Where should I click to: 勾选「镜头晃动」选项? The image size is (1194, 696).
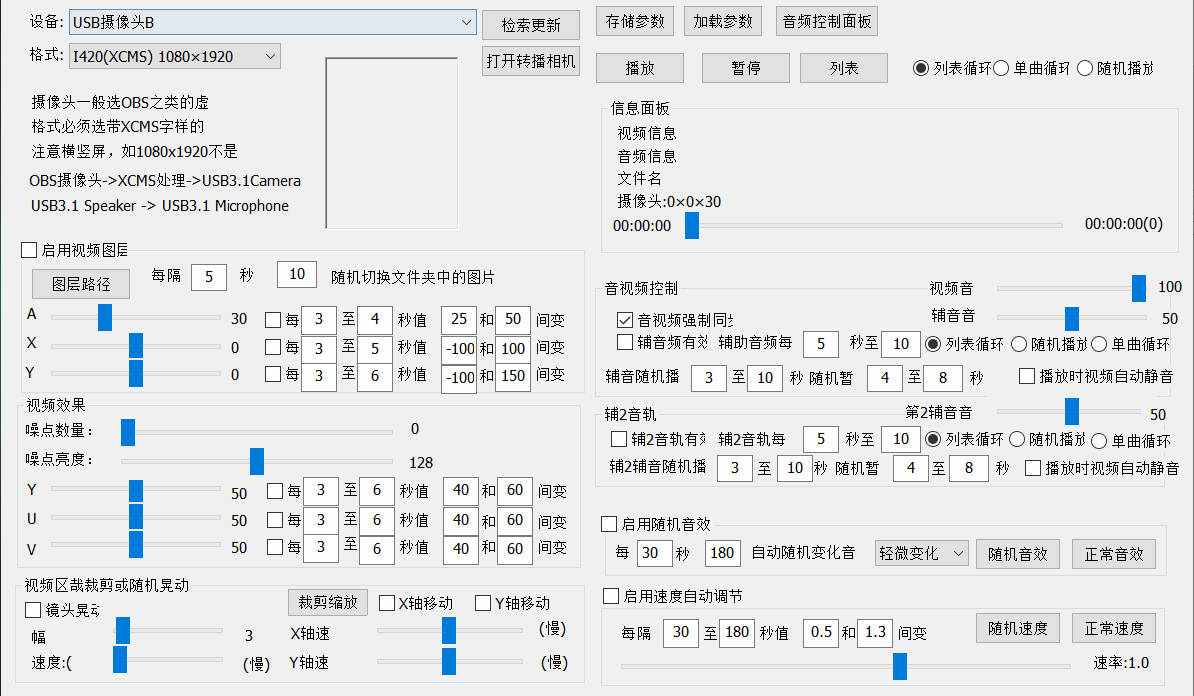coord(33,610)
